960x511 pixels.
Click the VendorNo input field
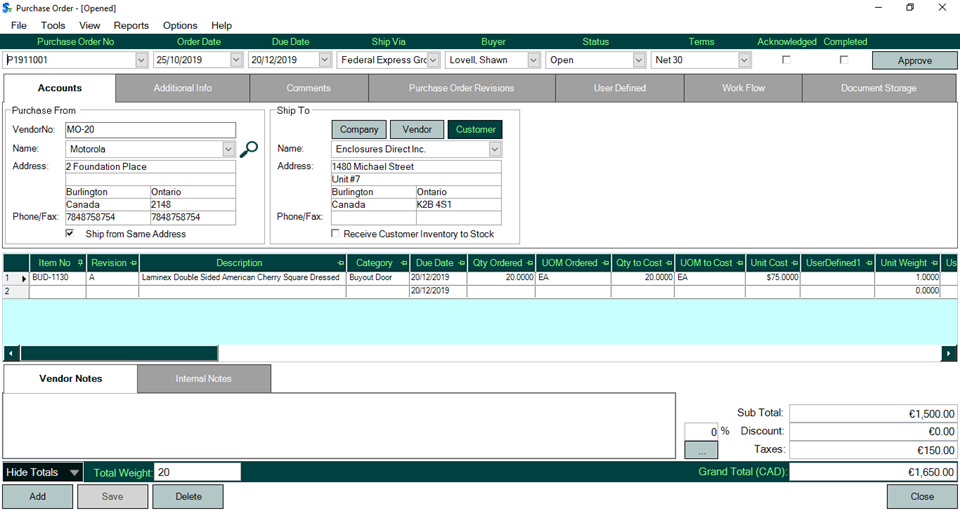(150, 130)
